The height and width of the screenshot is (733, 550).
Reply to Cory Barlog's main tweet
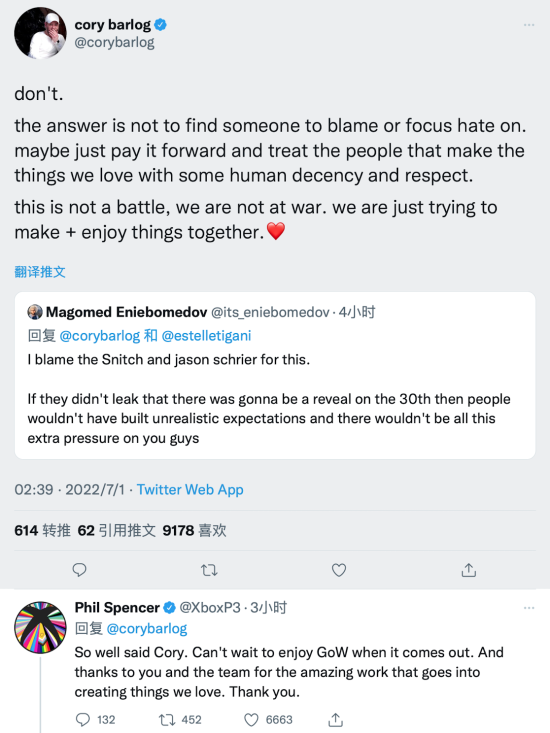click(x=79, y=570)
